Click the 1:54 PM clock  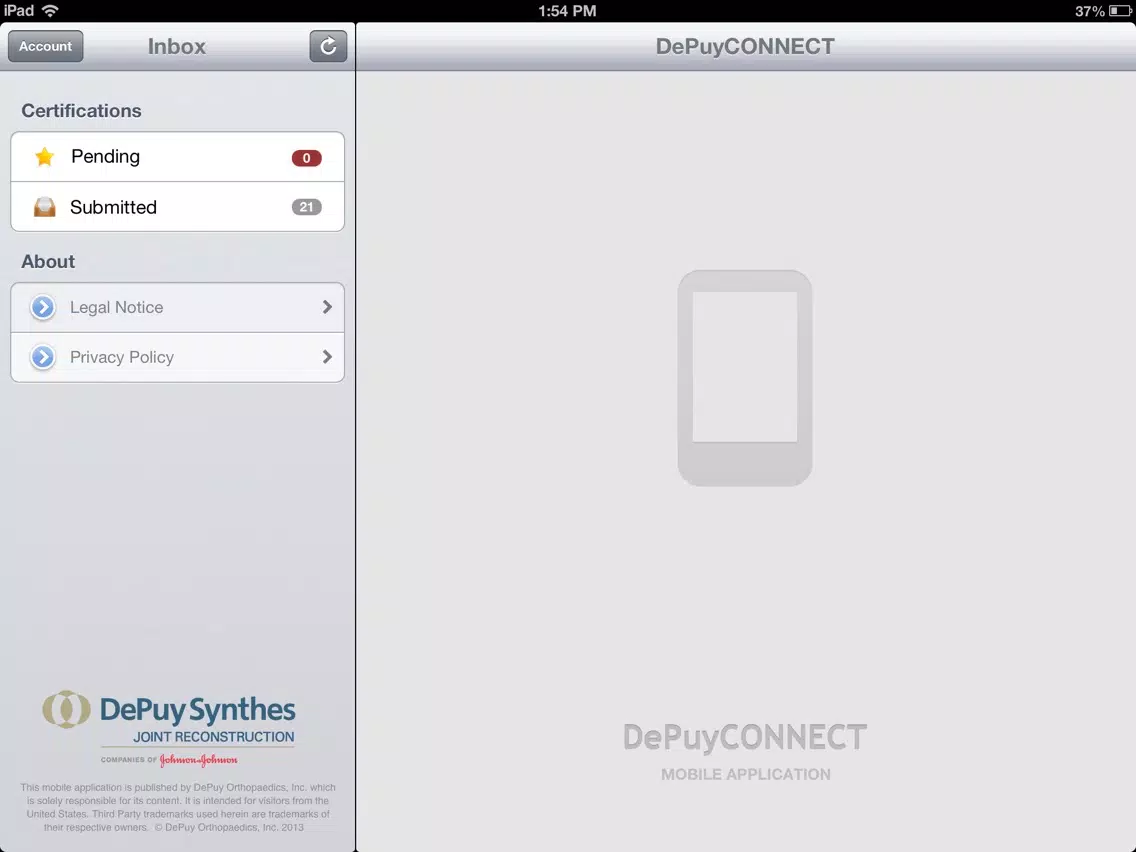pos(567,11)
